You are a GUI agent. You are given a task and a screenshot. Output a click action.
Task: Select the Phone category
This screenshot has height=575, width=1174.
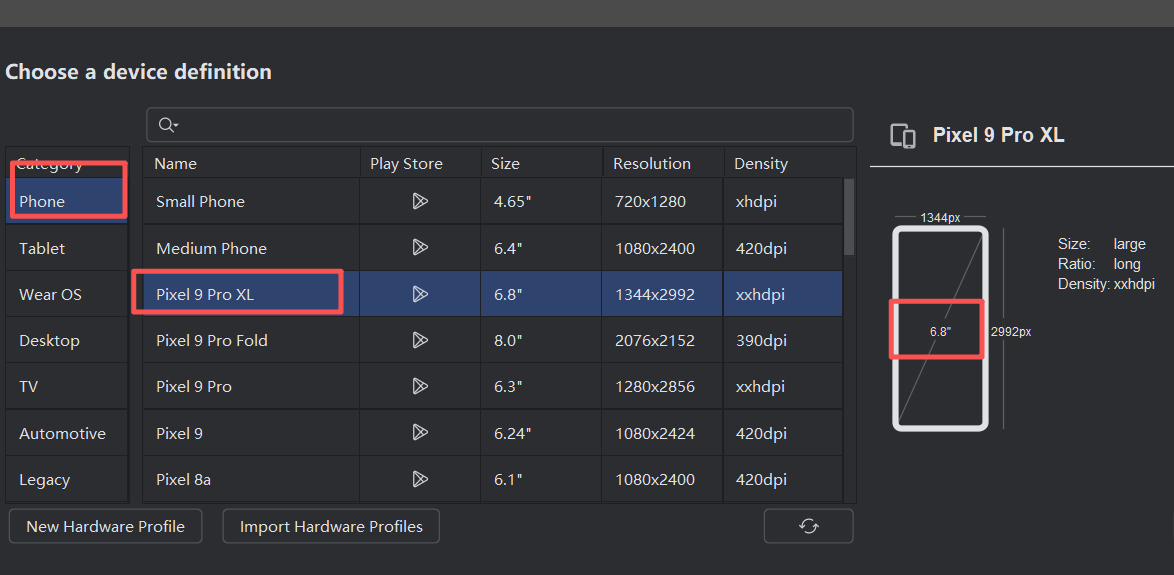(x=67, y=201)
